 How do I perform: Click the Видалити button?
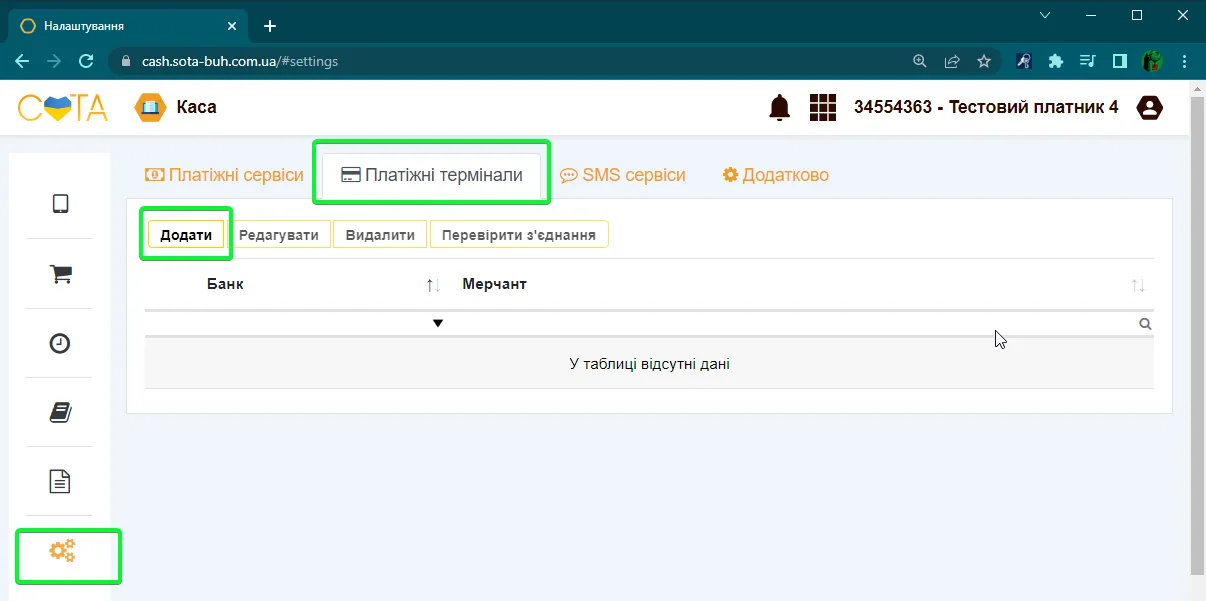click(380, 235)
